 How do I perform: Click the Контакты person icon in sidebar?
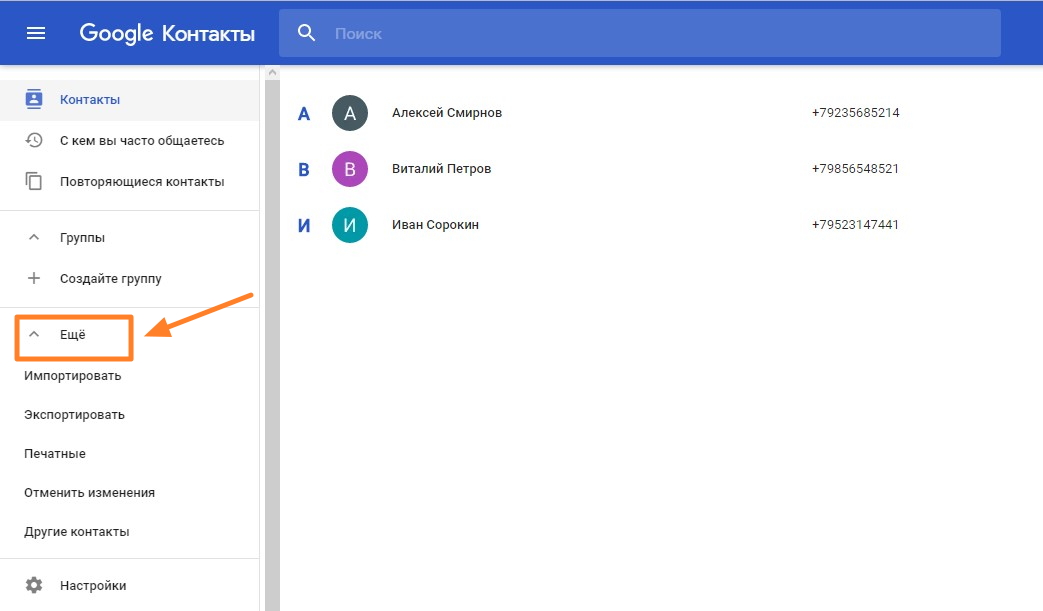34,99
